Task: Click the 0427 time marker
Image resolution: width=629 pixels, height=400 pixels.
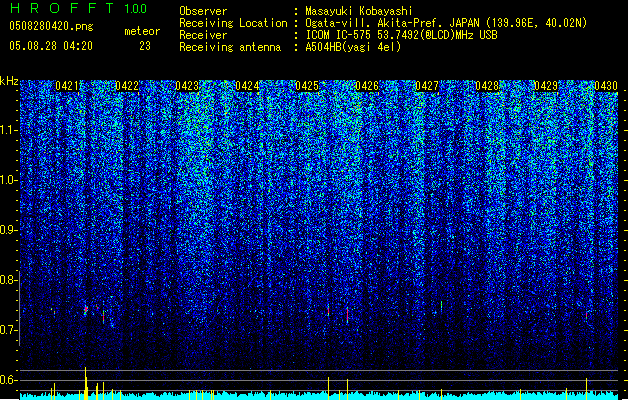Action: 427,86
